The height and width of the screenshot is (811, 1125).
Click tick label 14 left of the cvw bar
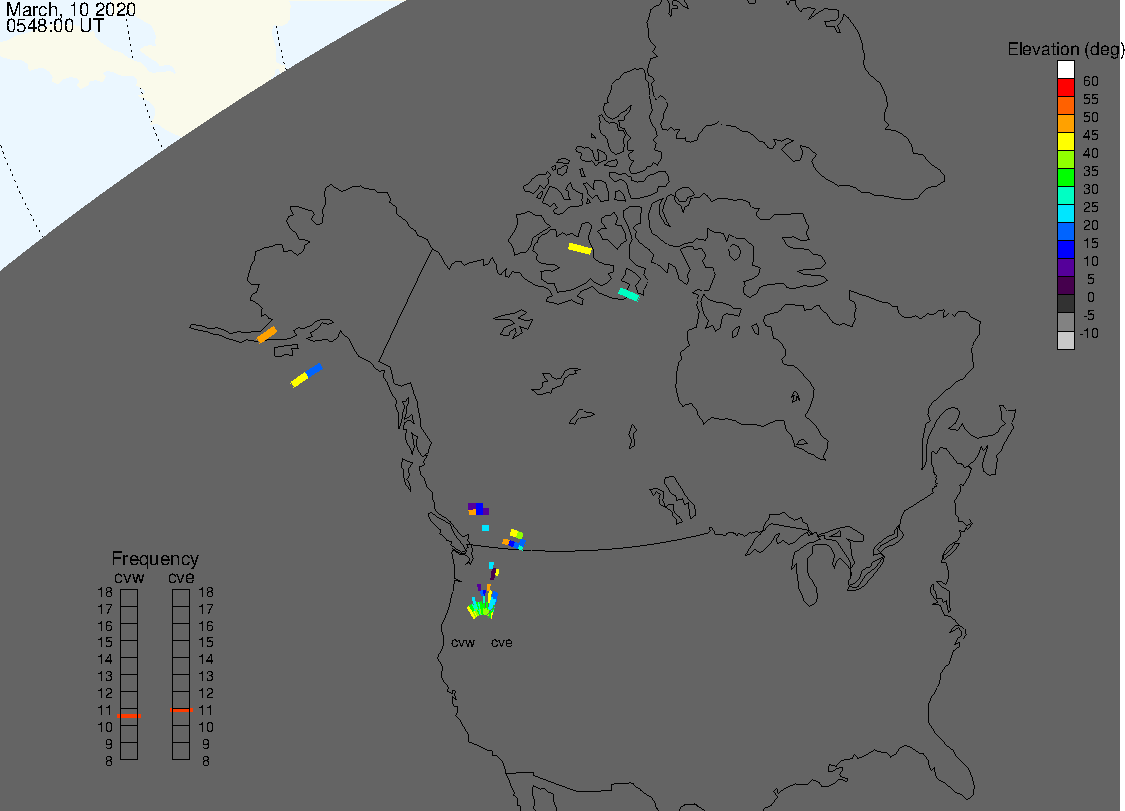pyautogui.click(x=105, y=659)
